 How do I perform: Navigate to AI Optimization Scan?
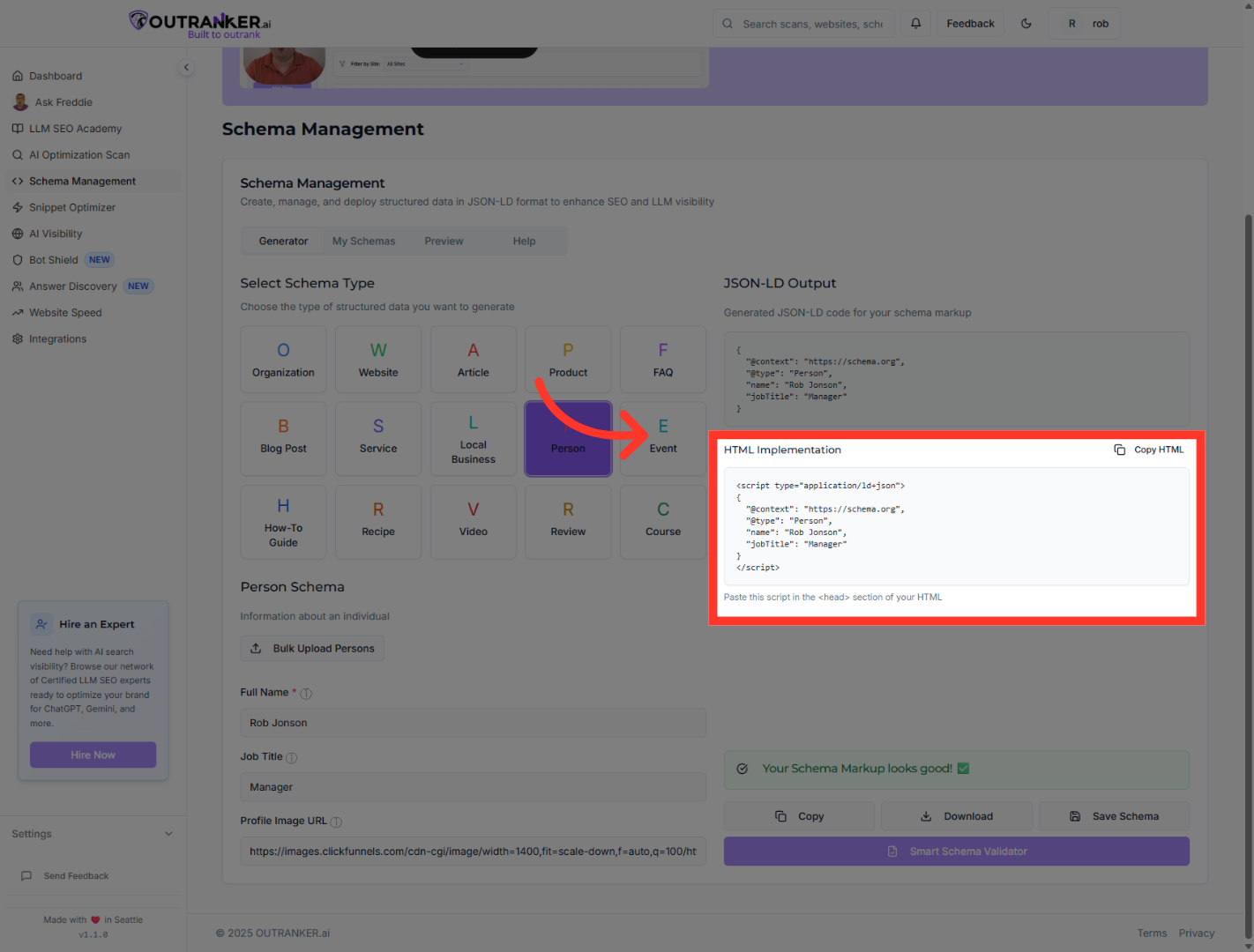coord(93,155)
